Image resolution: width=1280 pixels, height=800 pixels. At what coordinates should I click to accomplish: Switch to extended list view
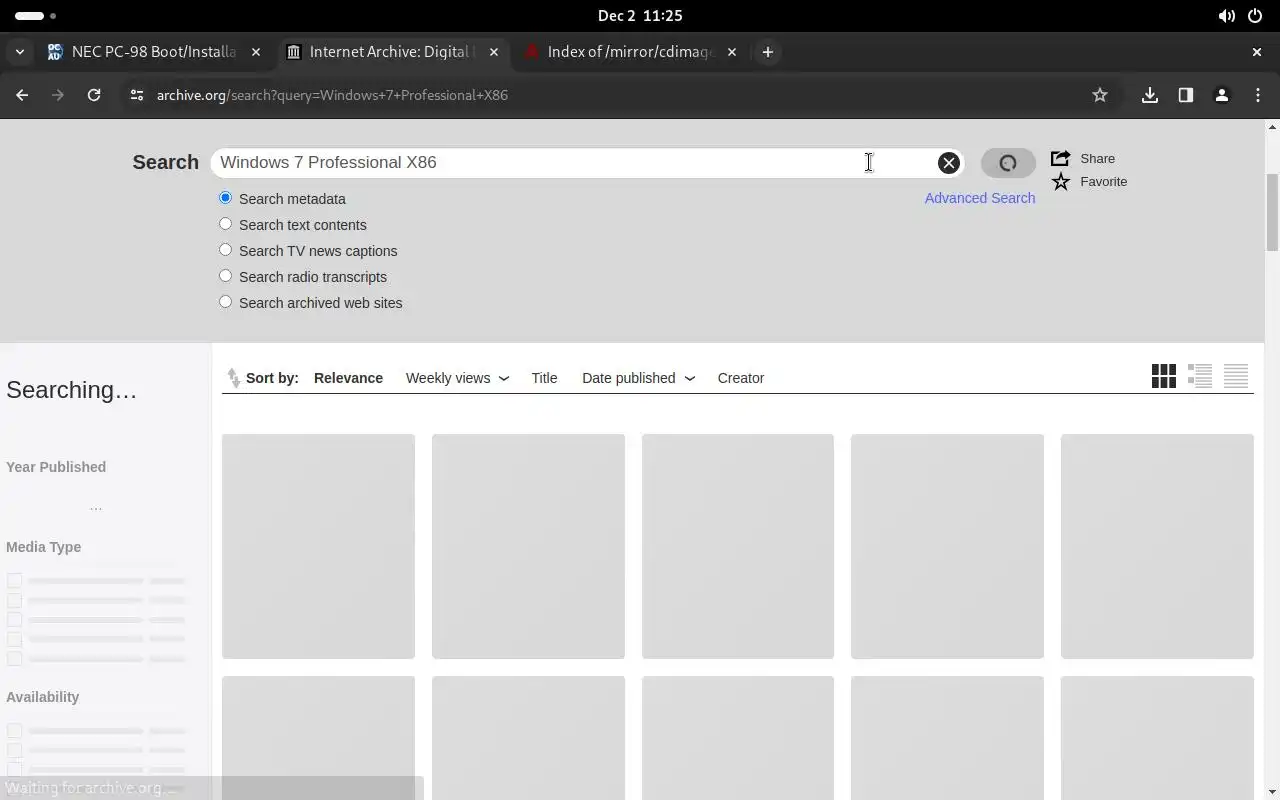1200,376
